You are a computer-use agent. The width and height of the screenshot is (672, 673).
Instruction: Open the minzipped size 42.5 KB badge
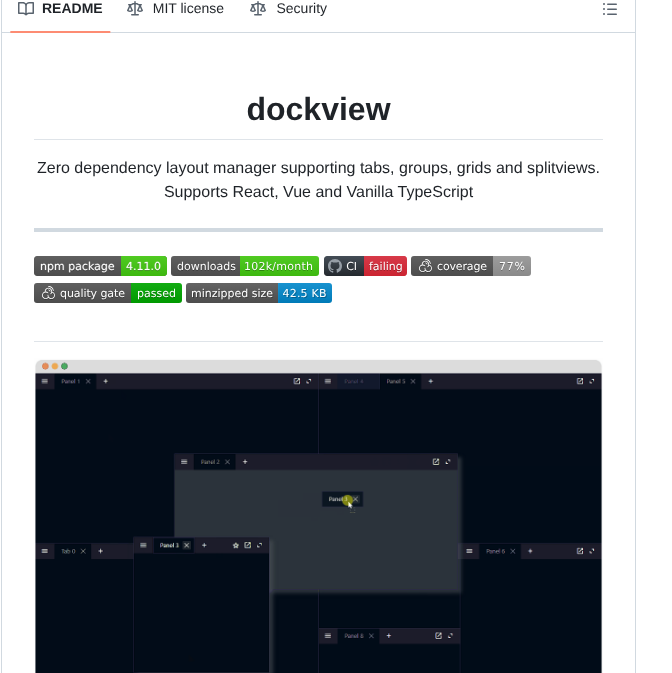(x=259, y=293)
